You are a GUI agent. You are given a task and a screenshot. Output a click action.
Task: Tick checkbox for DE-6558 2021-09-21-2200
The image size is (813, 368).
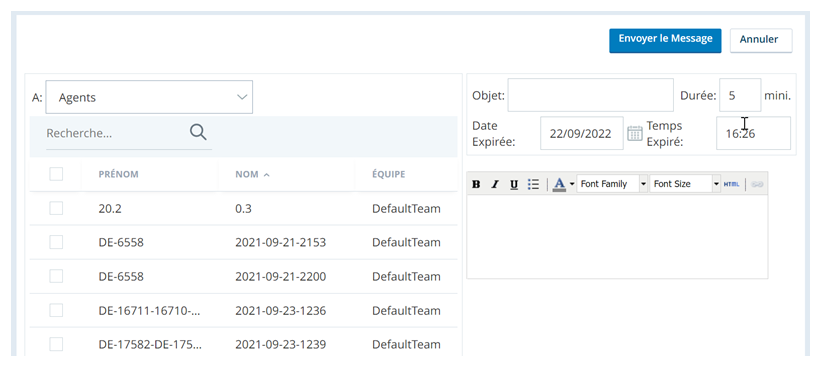(x=56, y=276)
